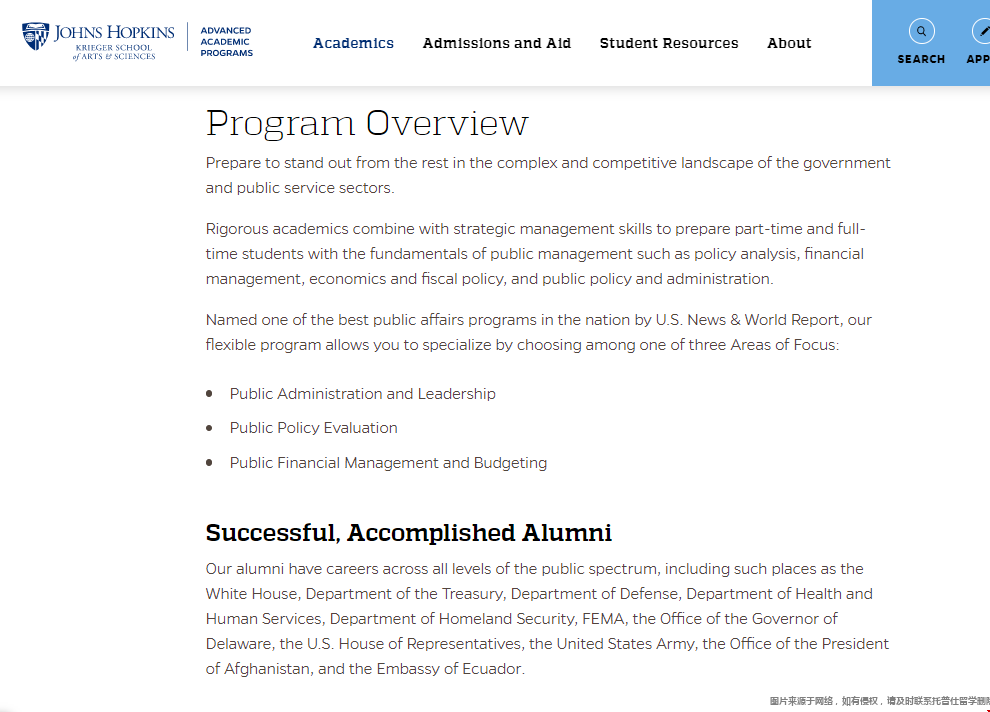990x712 pixels.
Task: Click the bullet before Public Administration and Leadership
Action: click(209, 394)
